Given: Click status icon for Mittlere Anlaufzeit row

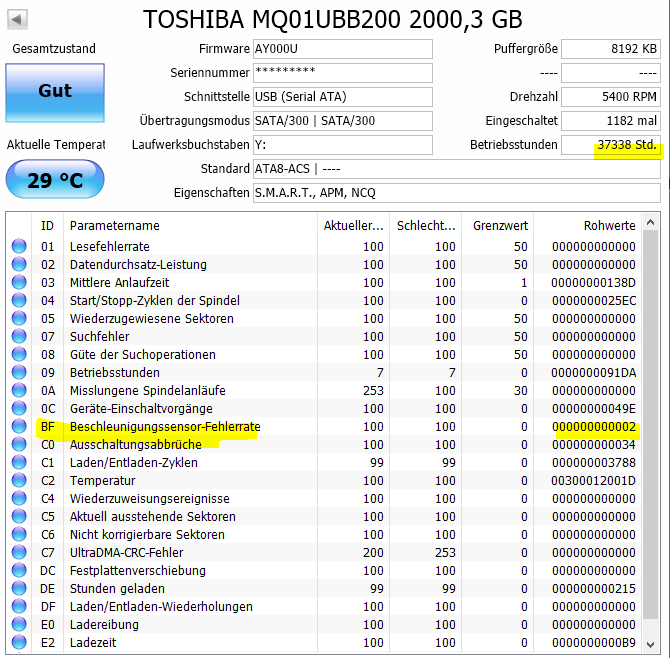Looking at the screenshot, I should (x=19, y=282).
